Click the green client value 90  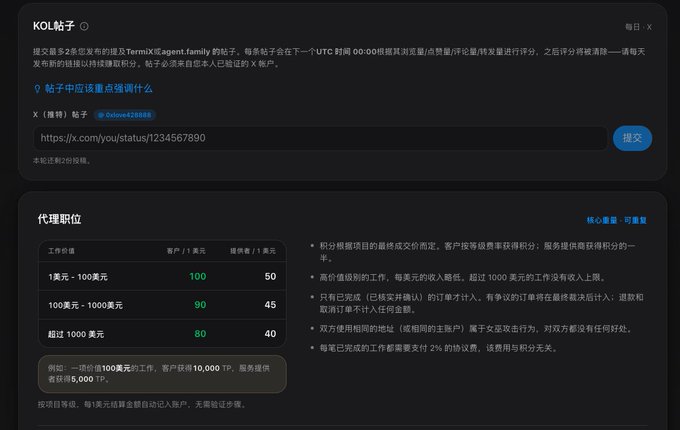pos(200,305)
